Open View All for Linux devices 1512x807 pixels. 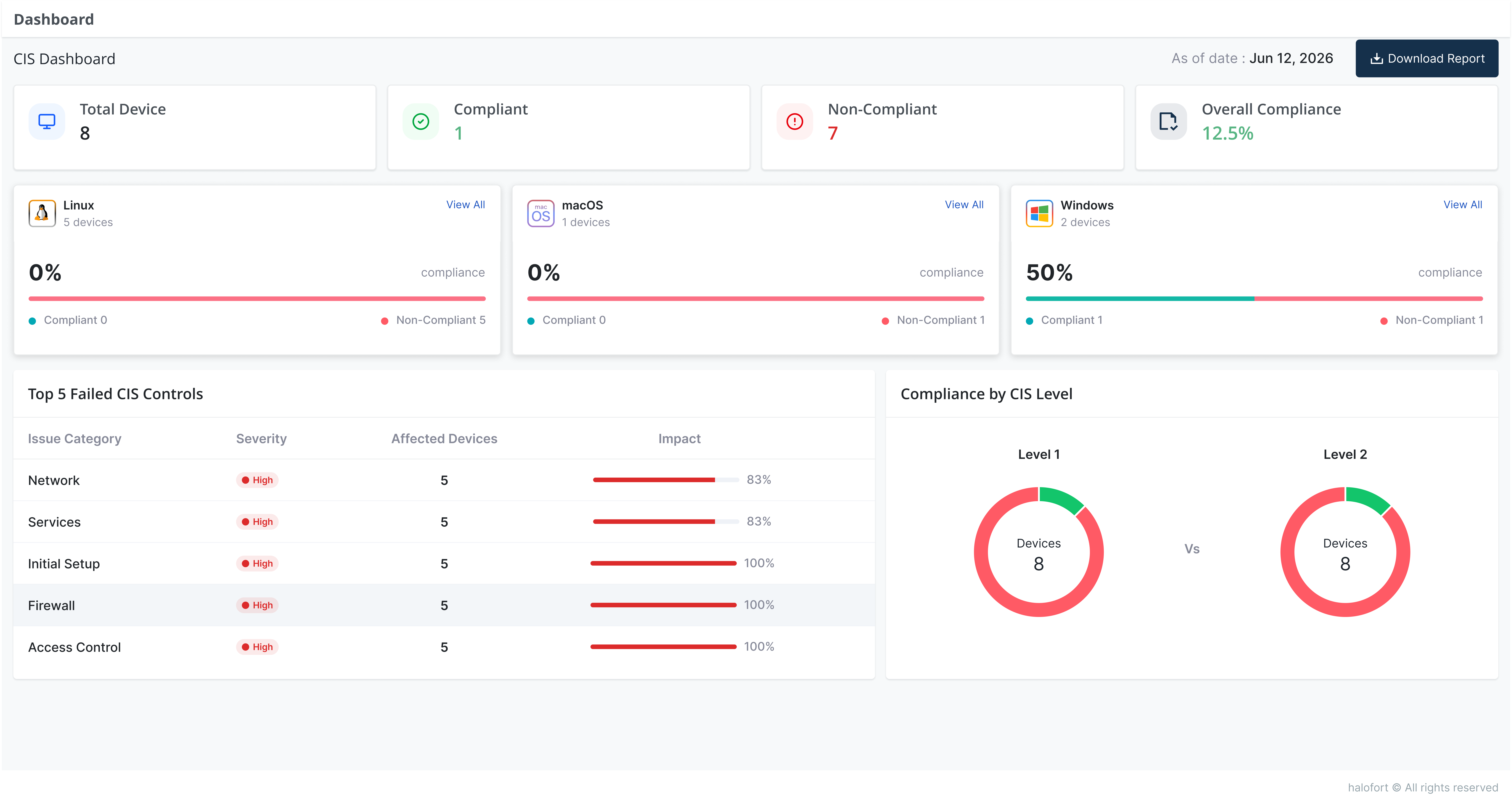pyautogui.click(x=466, y=205)
